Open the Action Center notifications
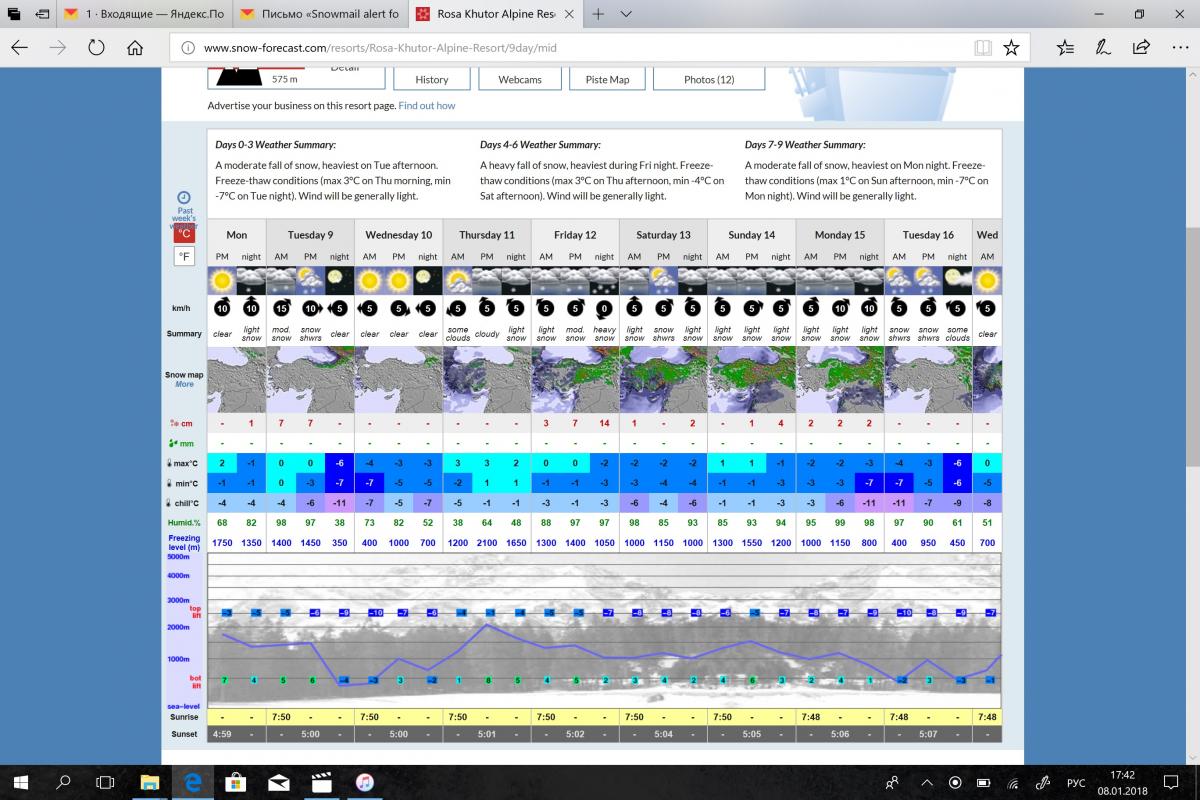The image size is (1200, 800). click(1171, 781)
